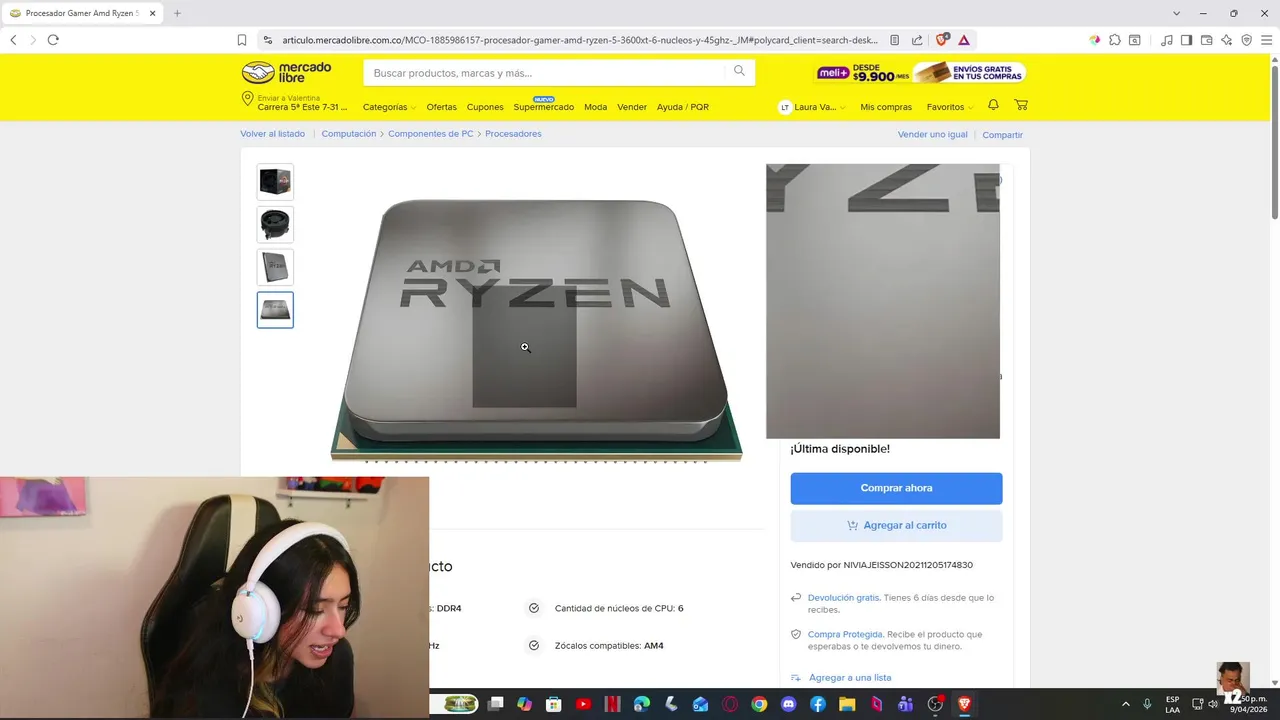Open Microsoft Edge from taskbar

click(642, 704)
